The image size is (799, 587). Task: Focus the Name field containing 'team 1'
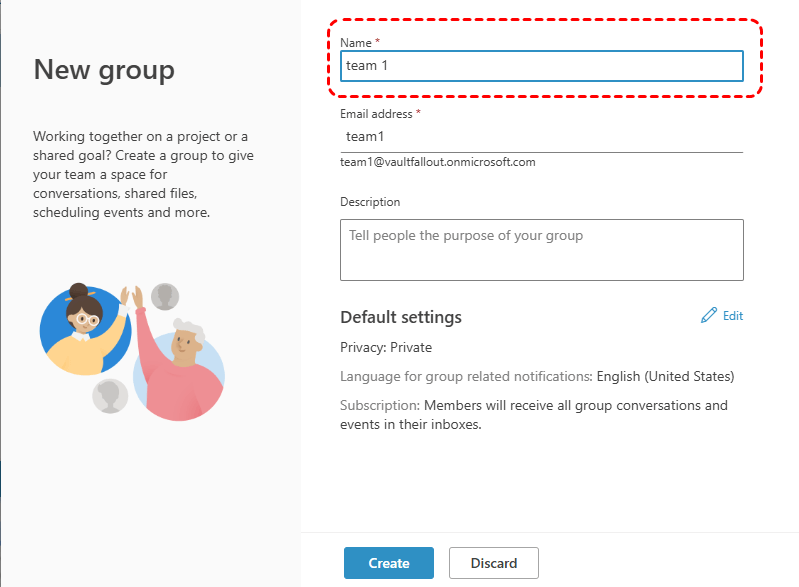tap(541, 66)
